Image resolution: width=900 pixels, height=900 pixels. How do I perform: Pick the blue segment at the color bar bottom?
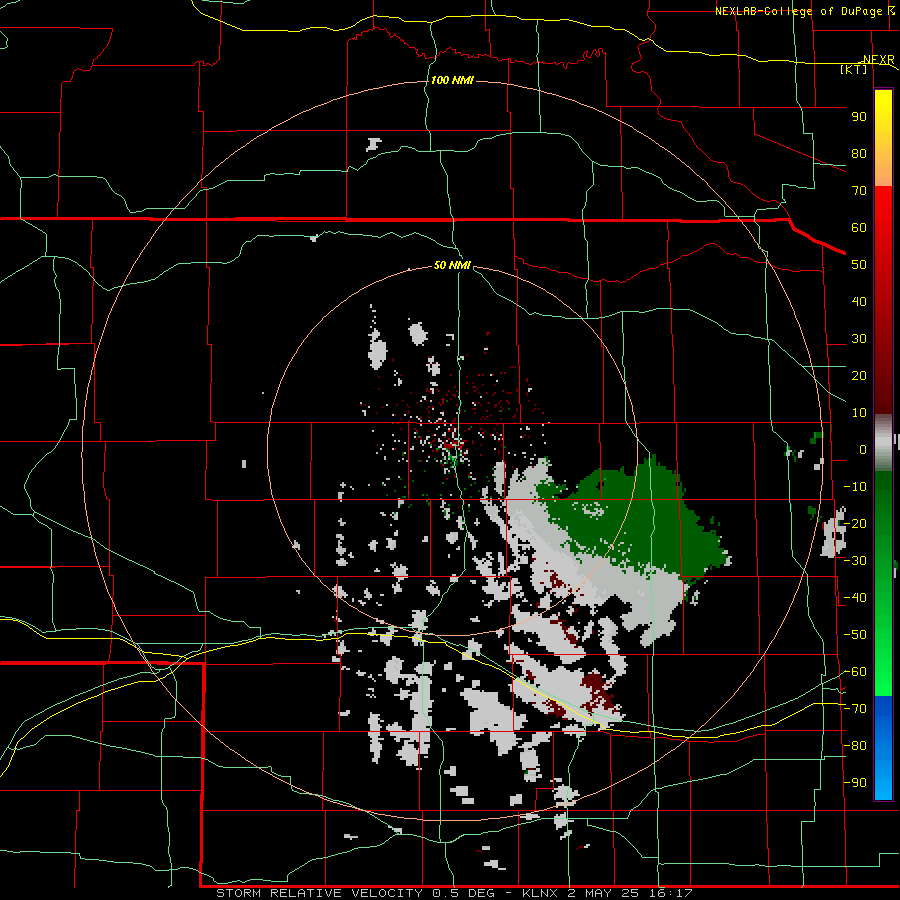[x=883, y=747]
